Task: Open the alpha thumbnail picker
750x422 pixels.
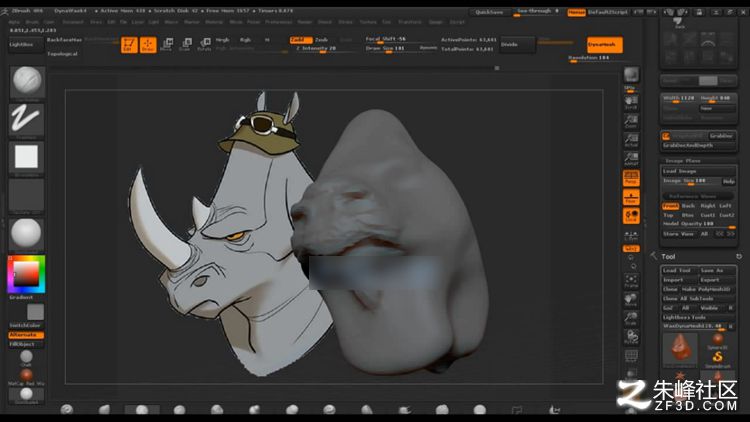Action: (x=26, y=158)
